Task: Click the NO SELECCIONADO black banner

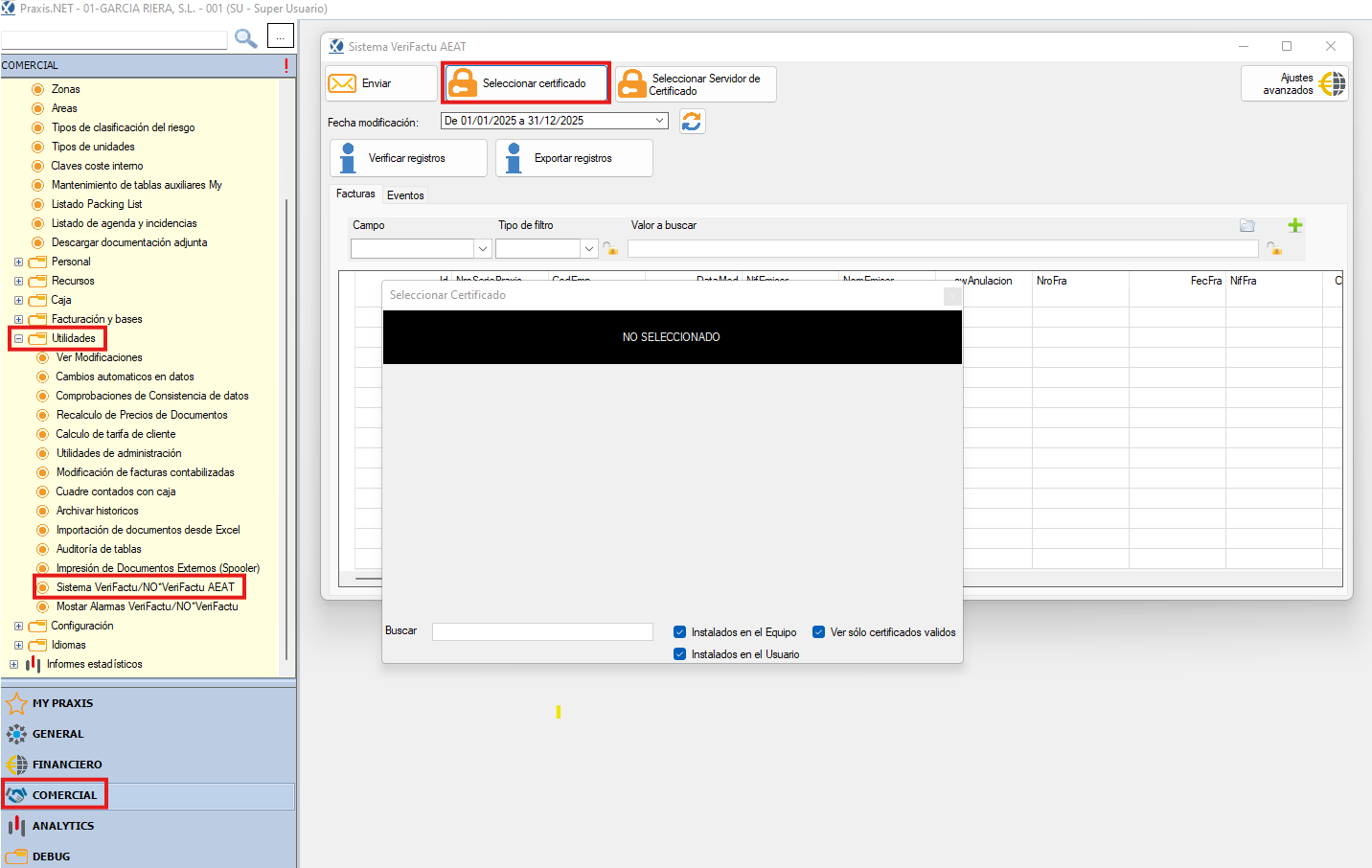Action: pos(672,337)
